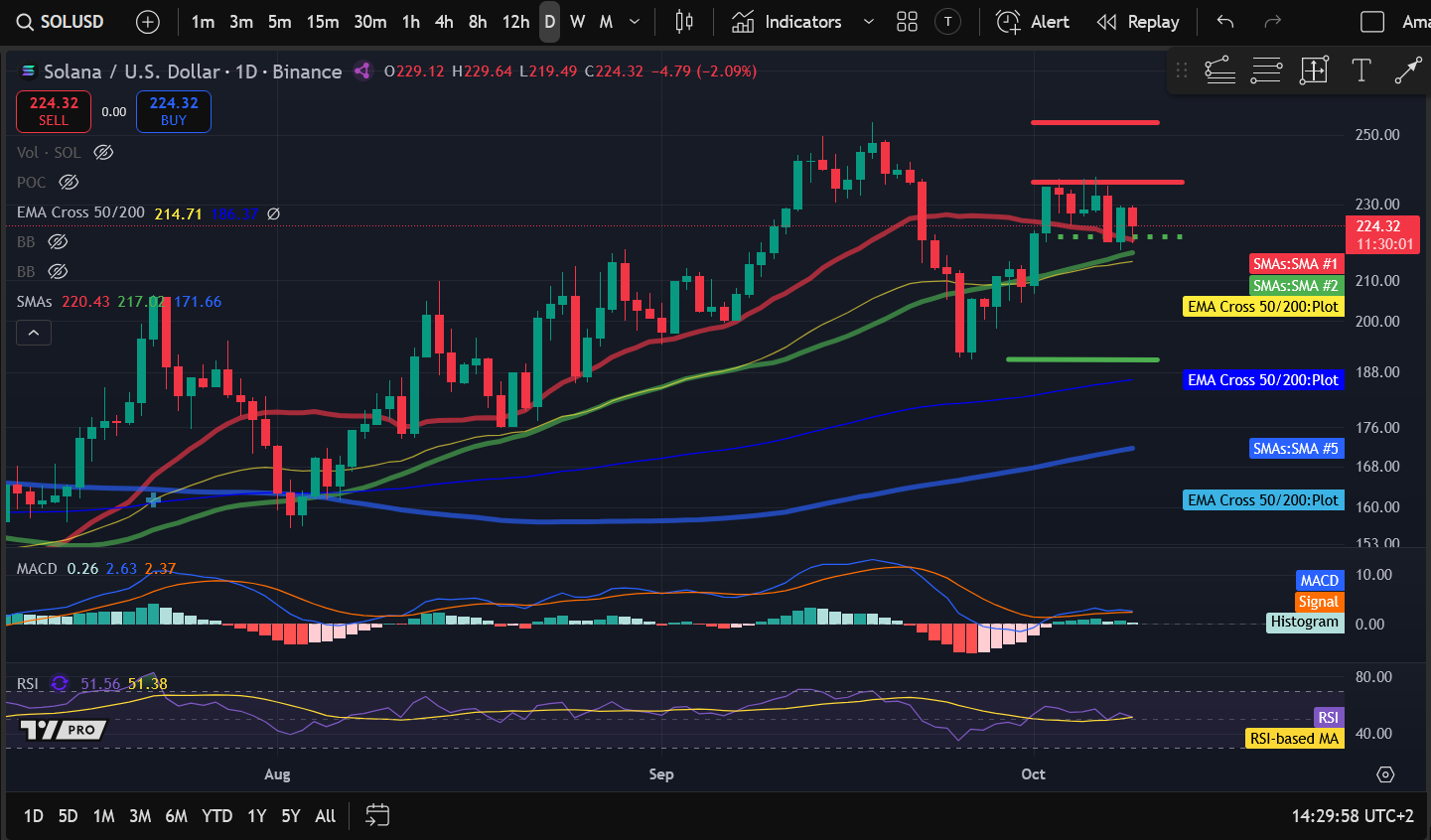Set date range to 6M
This screenshot has width=1431, height=840.
tap(177, 816)
